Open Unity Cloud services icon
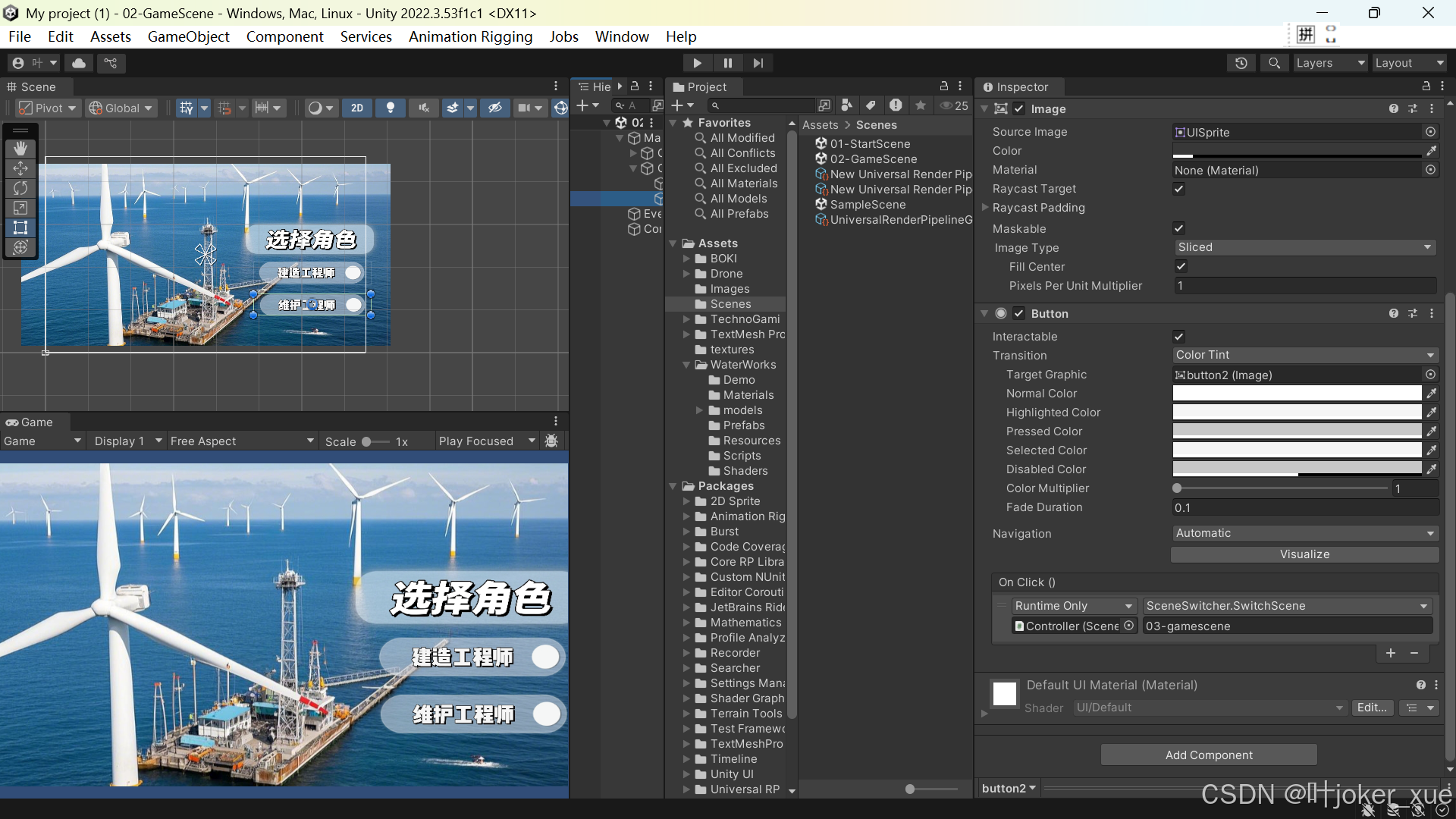Image resolution: width=1456 pixels, height=819 pixels. (79, 63)
